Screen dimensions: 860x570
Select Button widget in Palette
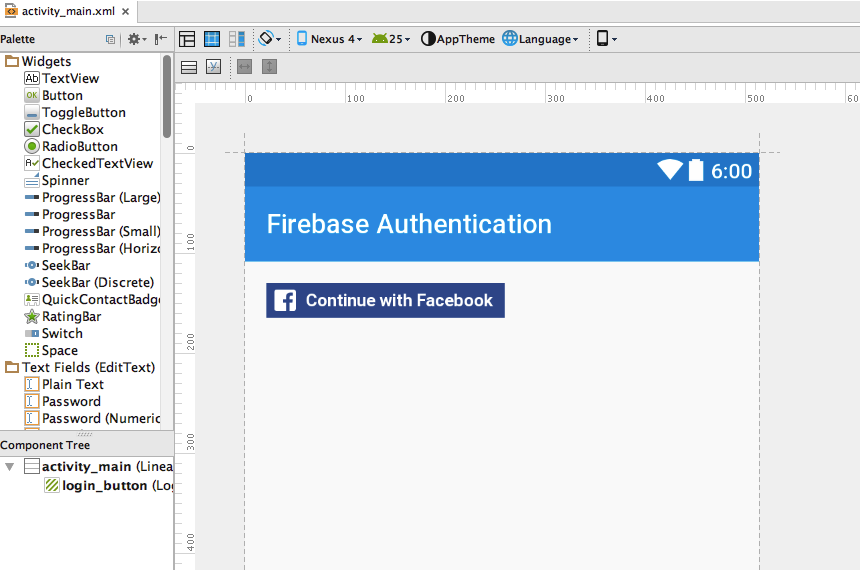coord(53,95)
